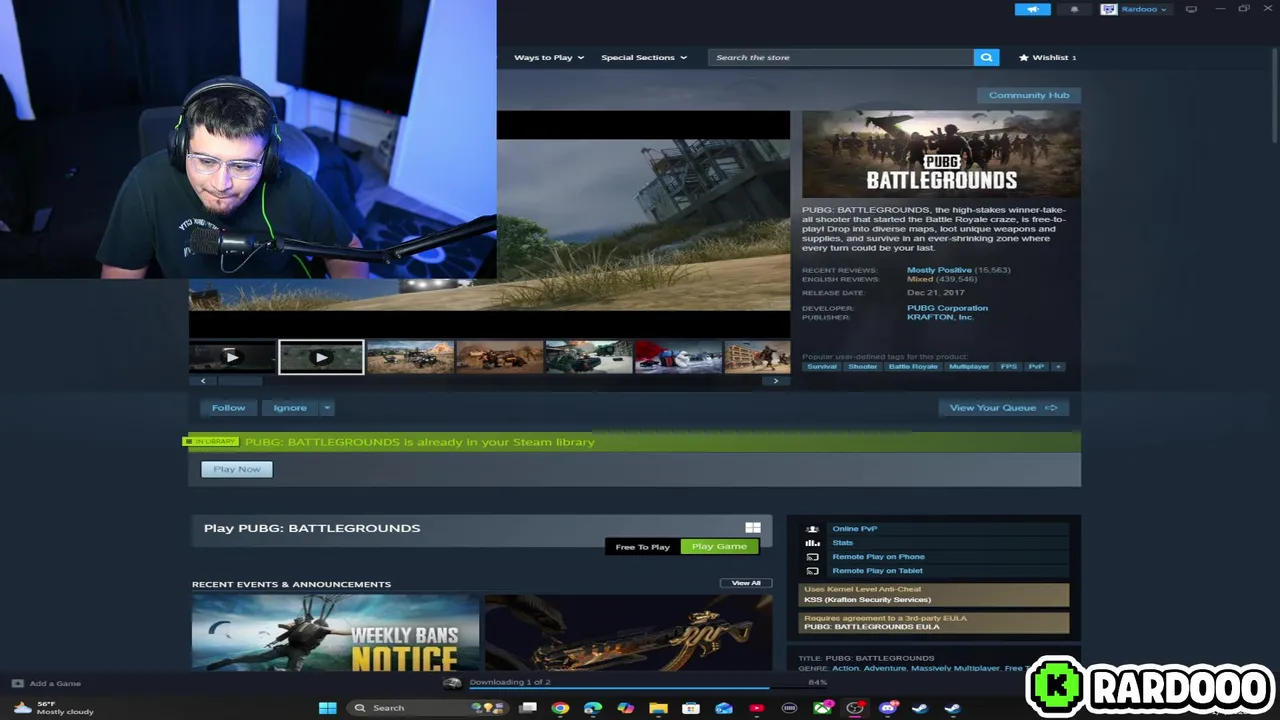Click View Your Queue
The image size is (1280, 720).
tap(1003, 407)
